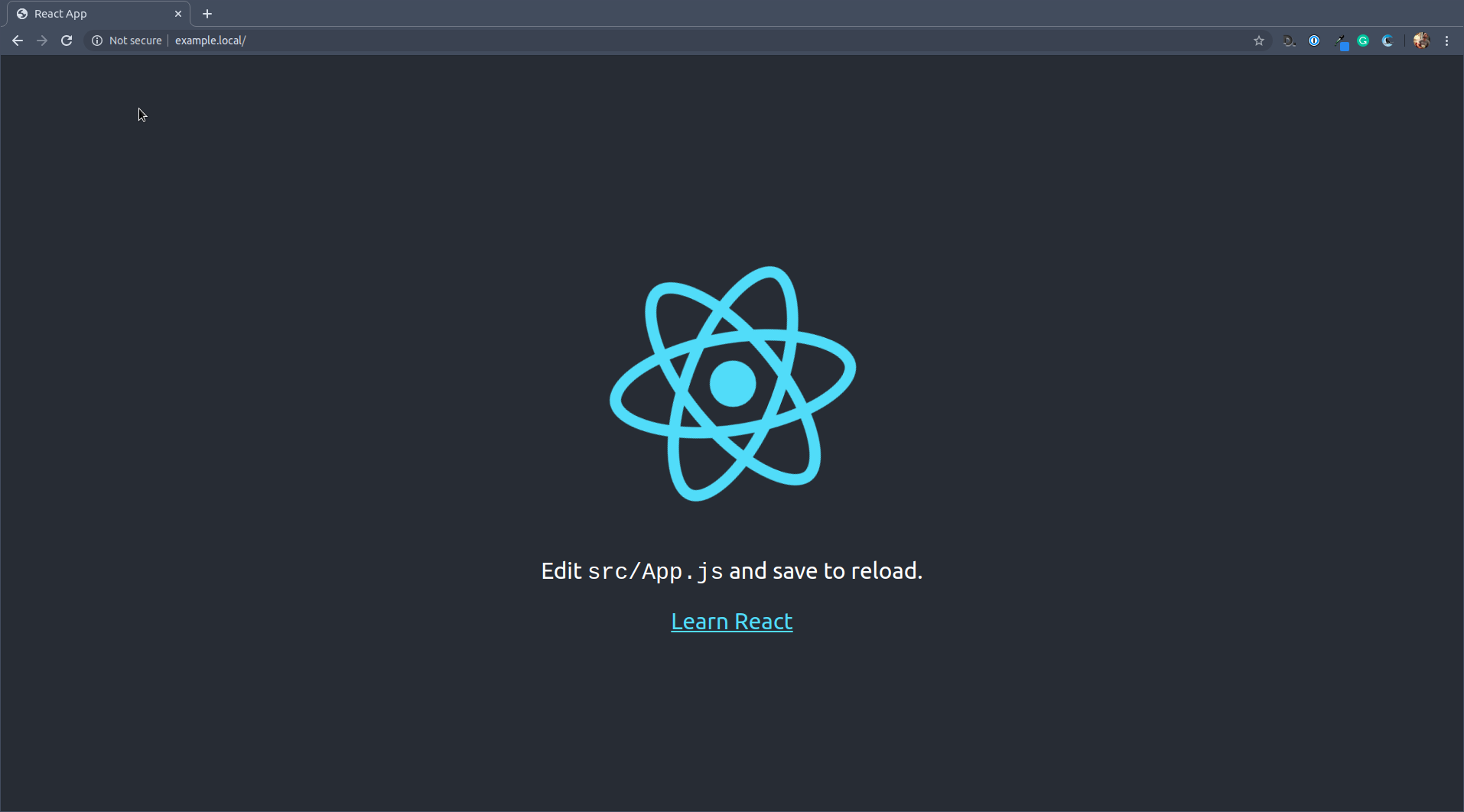
Task: Activate the eyedropper color picker extension
Action: 1340,41
